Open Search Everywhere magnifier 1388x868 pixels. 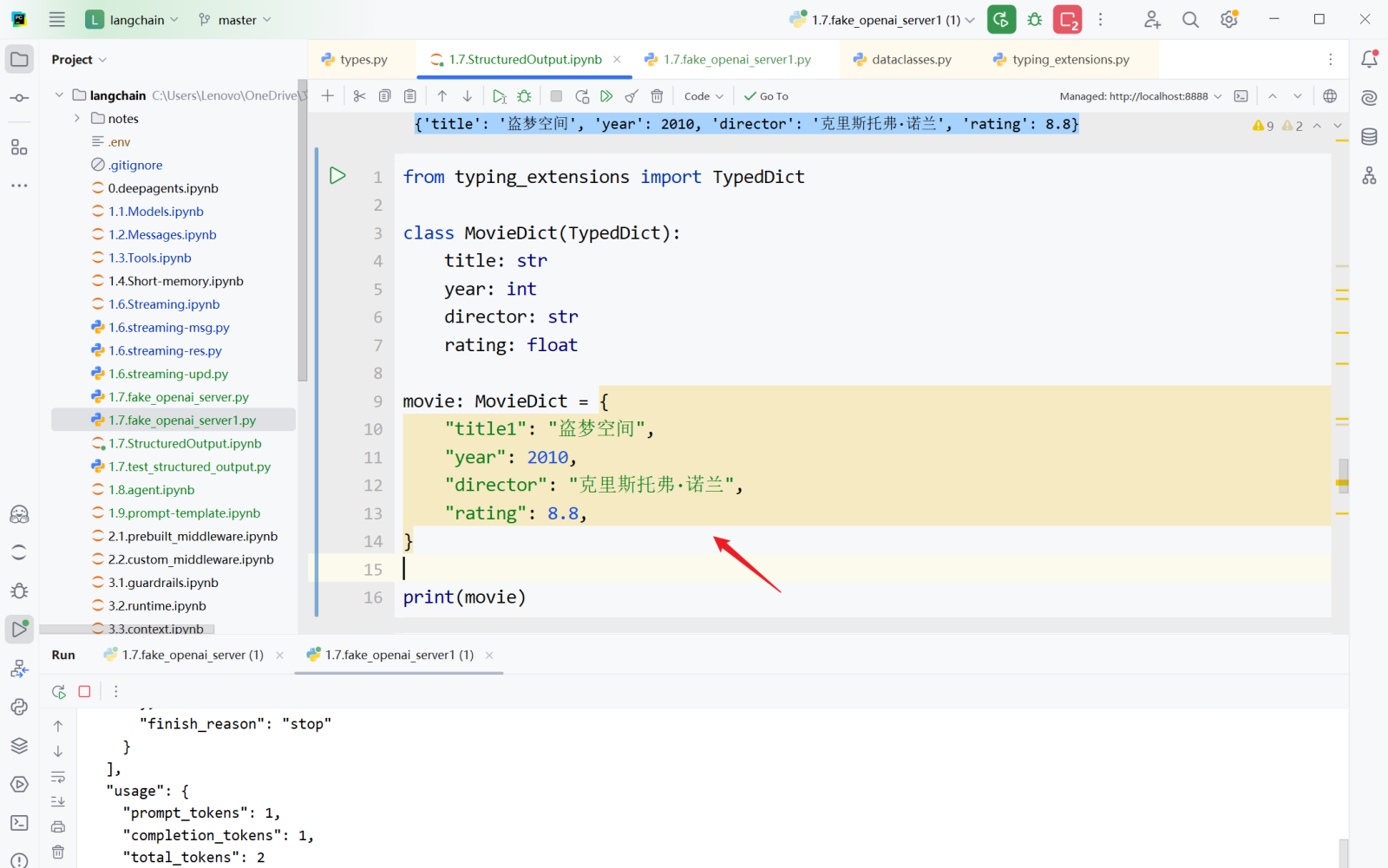[x=1190, y=19]
